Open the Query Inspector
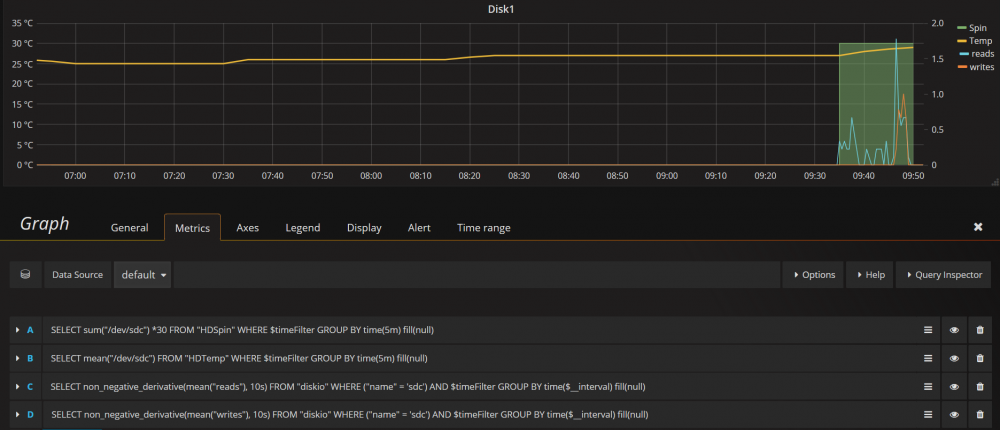Image resolution: width=1000 pixels, height=430 pixels. pos(943,274)
